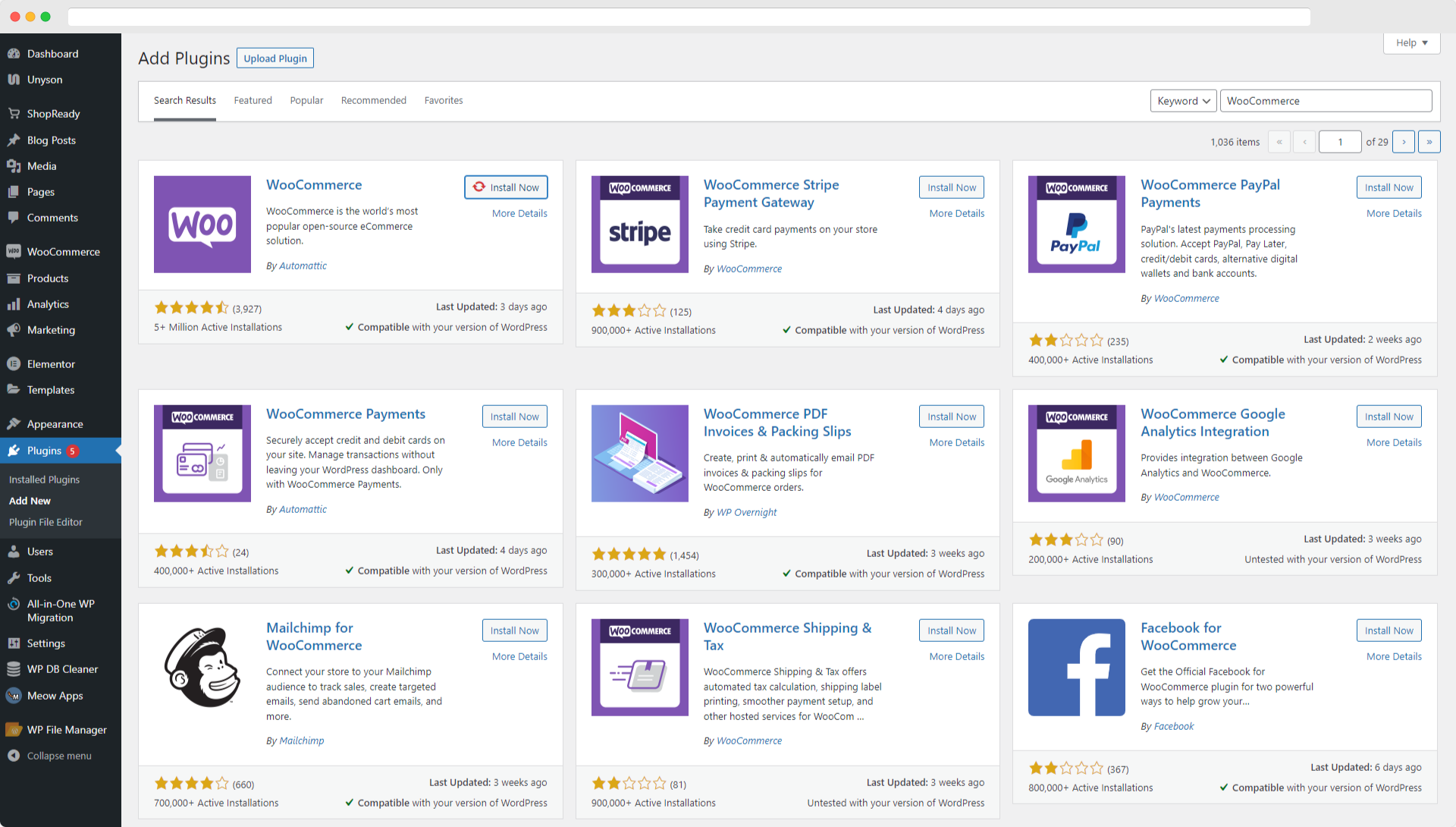1456x827 pixels.
Task: Open Mailchimp author link
Action: [301, 741]
